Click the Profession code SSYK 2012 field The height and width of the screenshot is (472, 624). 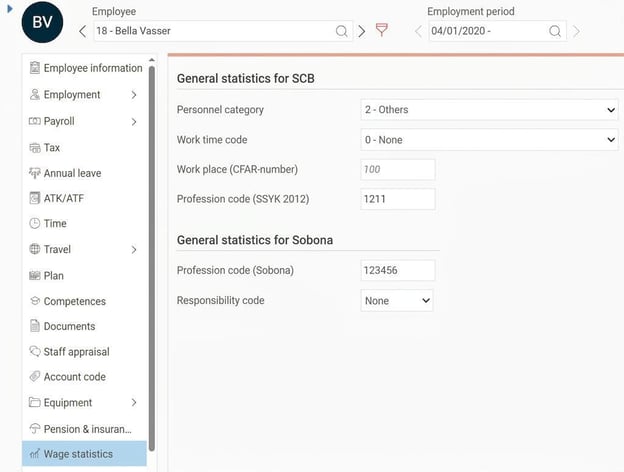pos(398,199)
